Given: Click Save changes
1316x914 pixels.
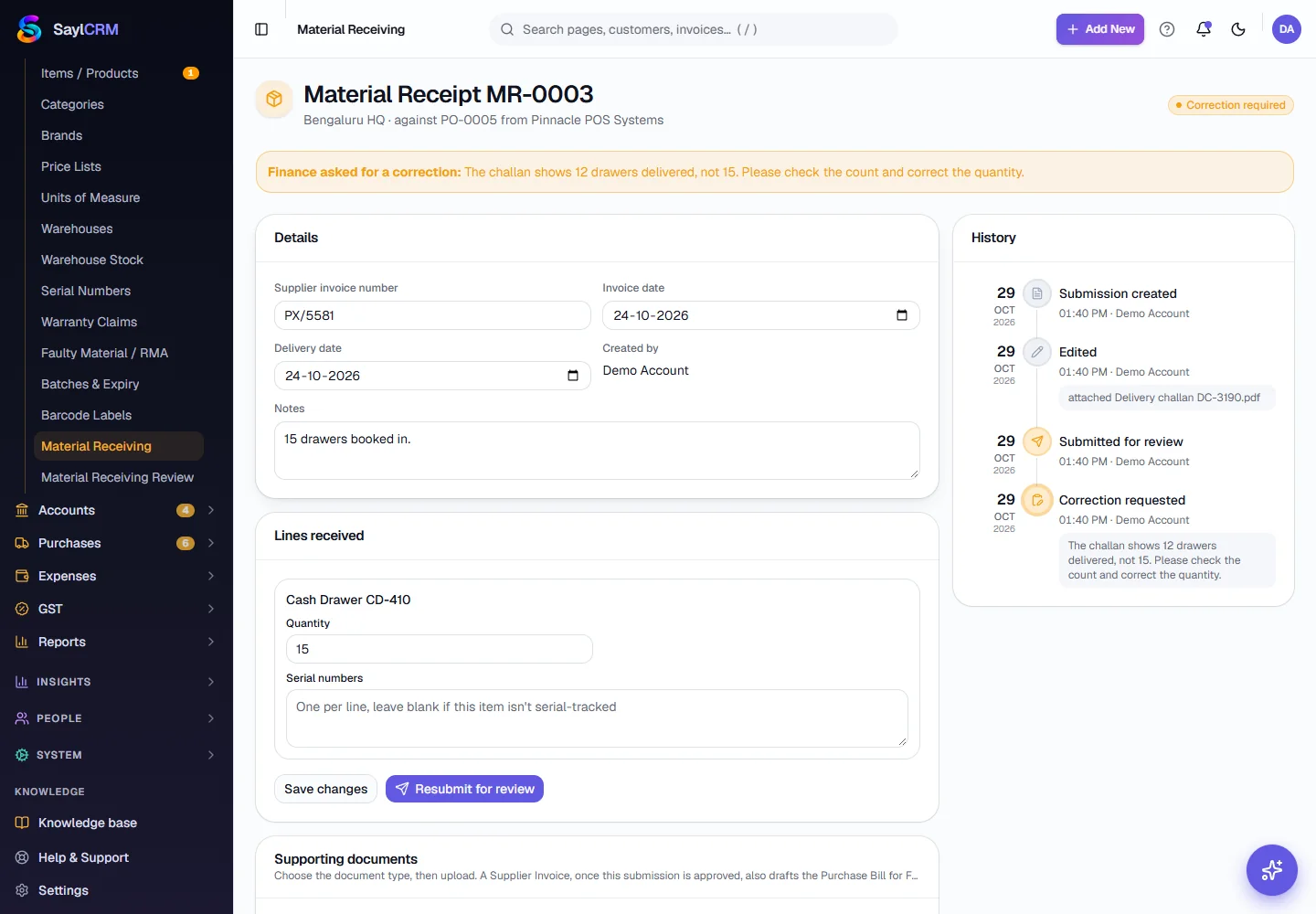Looking at the screenshot, I should pyautogui.click(x=325, y=789).
